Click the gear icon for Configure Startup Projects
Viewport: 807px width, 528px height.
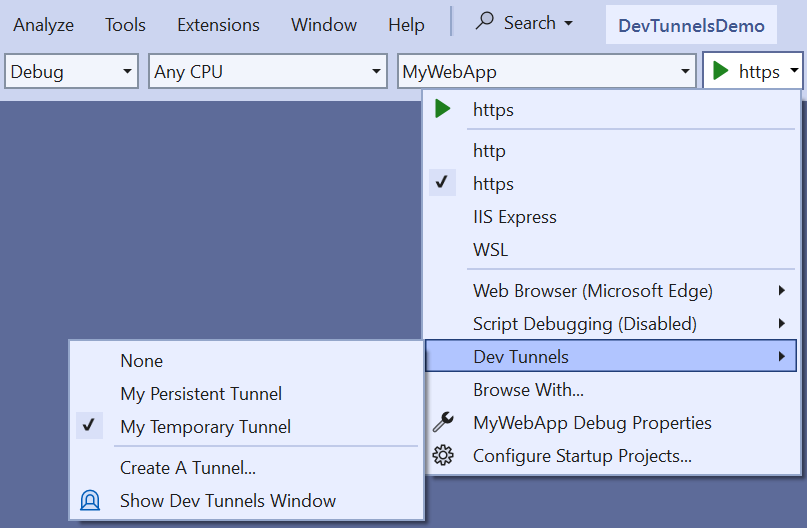pyautogui.click(x=442, y=456)
